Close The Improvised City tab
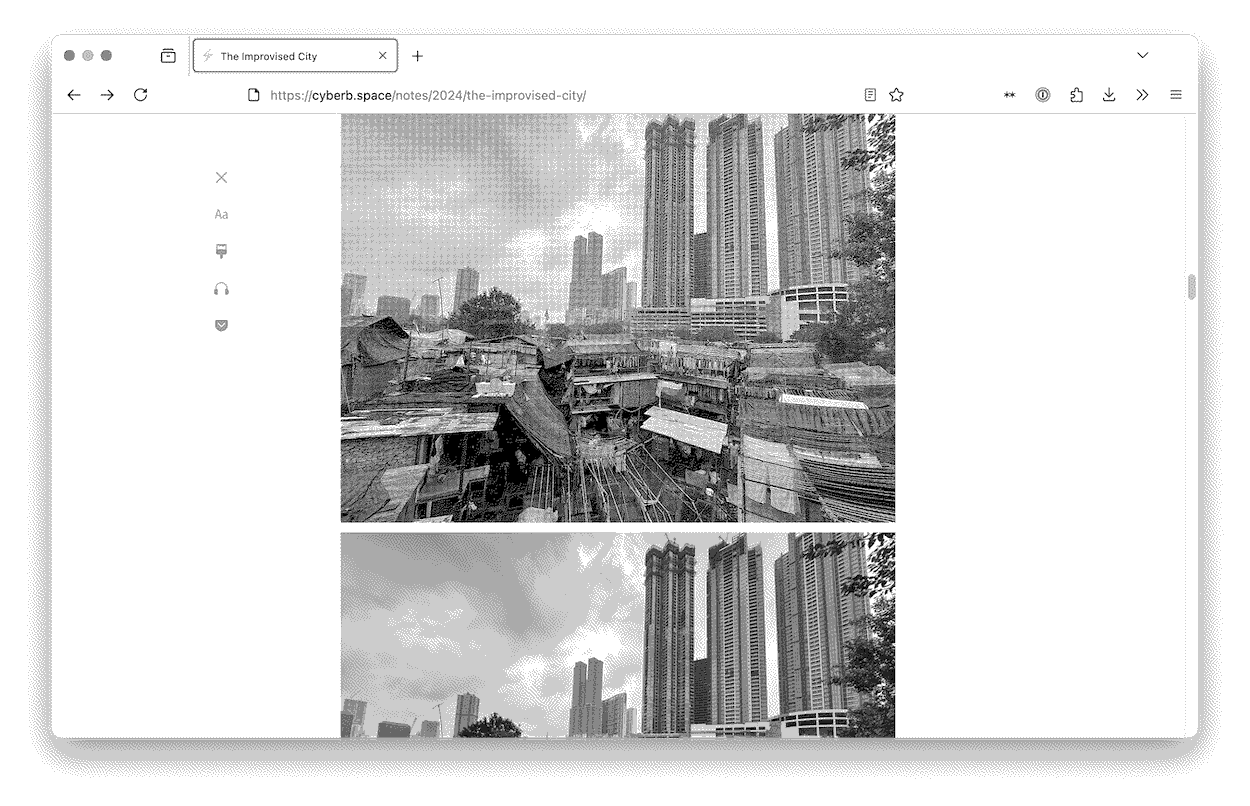The image size is (1250, 806). point(383,56)
